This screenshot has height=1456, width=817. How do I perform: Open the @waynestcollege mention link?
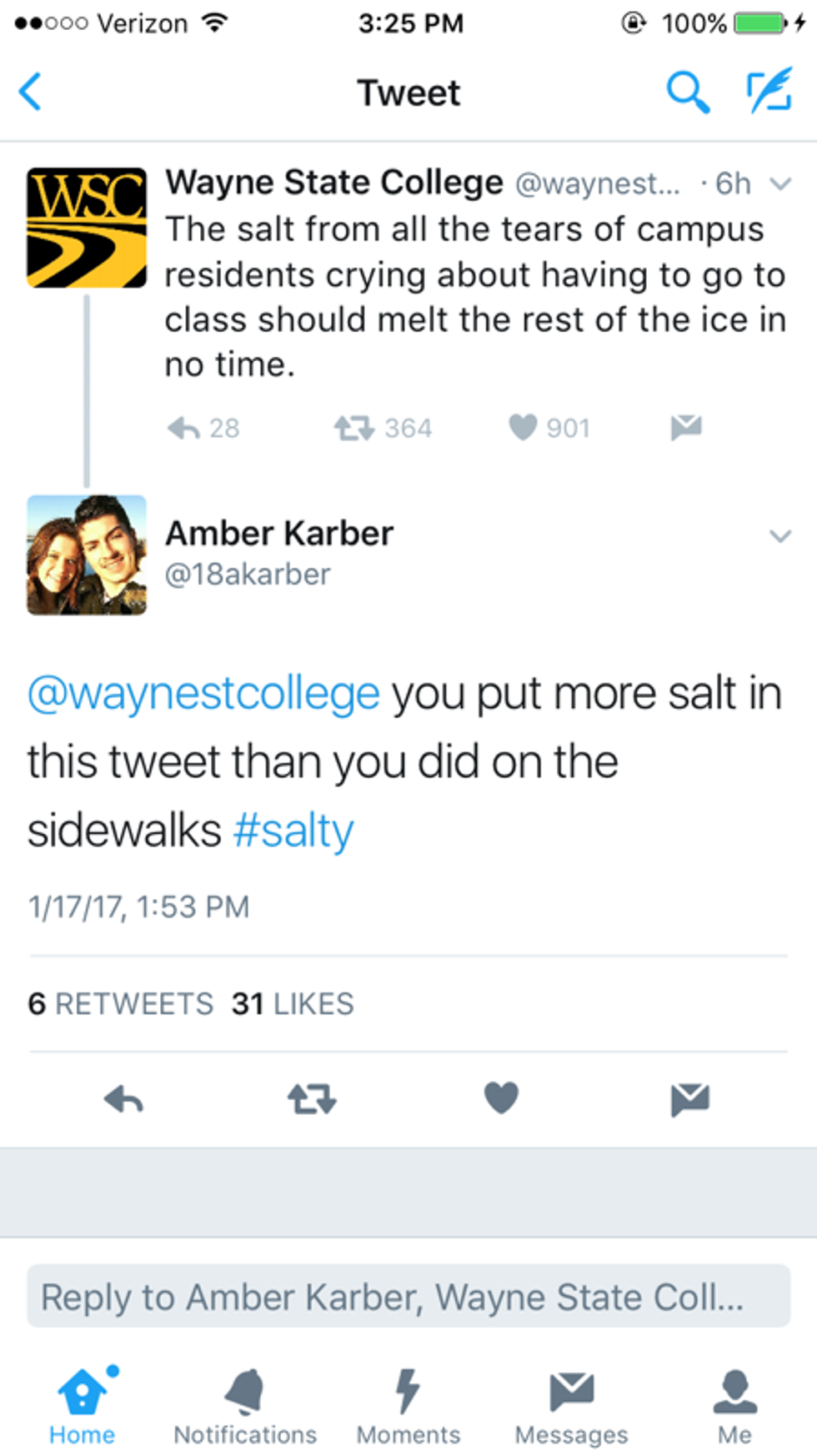203,694
